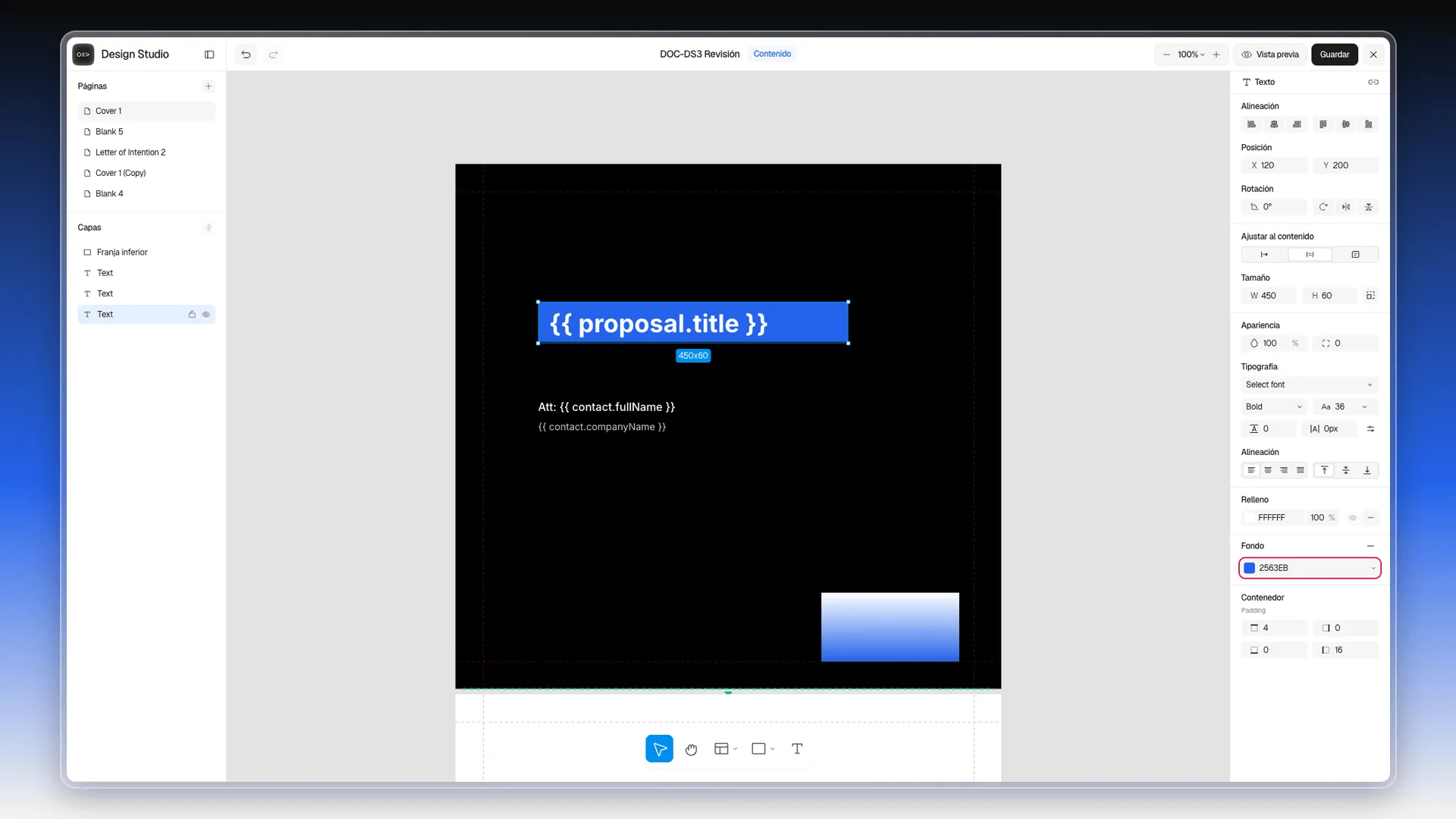This screenshot has height=819, width=1456.
Task: Toggle the sidebar panel icon
Action: [x=209, y=55]
